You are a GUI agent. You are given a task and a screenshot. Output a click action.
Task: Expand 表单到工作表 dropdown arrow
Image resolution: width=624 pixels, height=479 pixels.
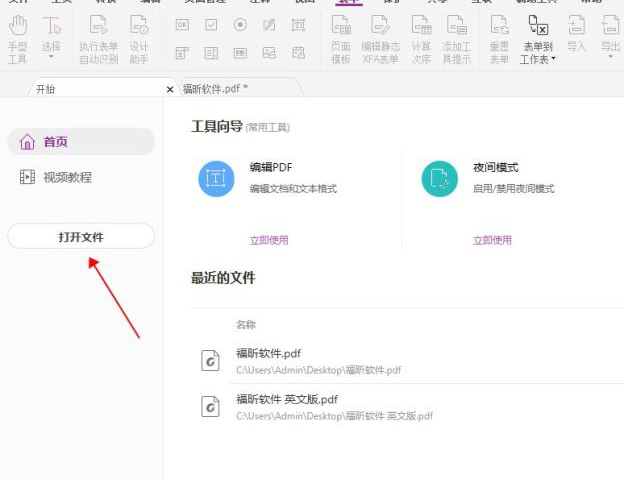554,59
